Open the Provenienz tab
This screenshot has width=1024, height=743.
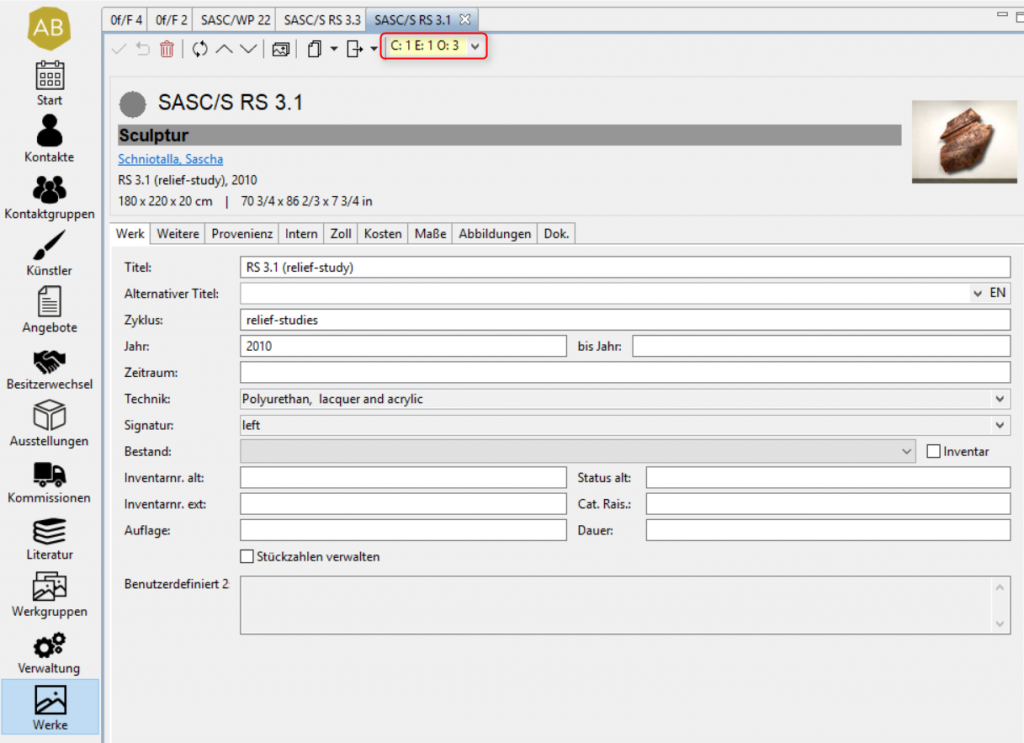point(242,234)
